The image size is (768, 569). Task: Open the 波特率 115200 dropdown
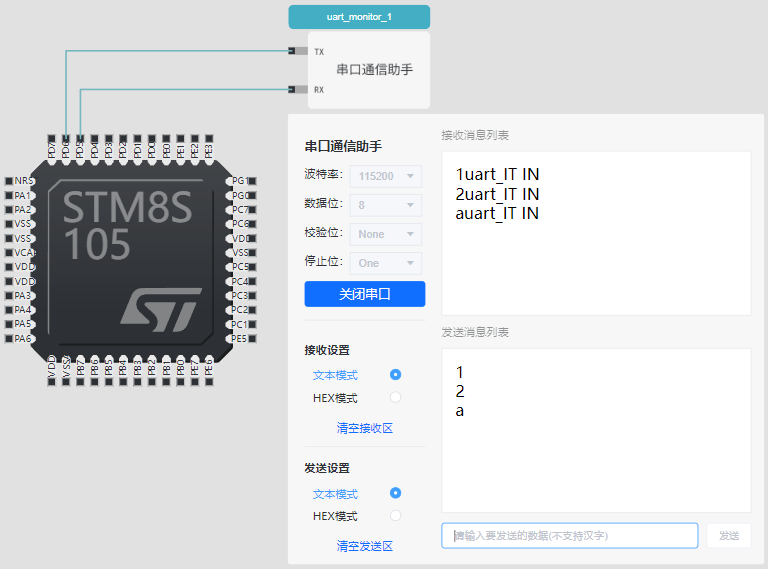click(x=385, y=176)
